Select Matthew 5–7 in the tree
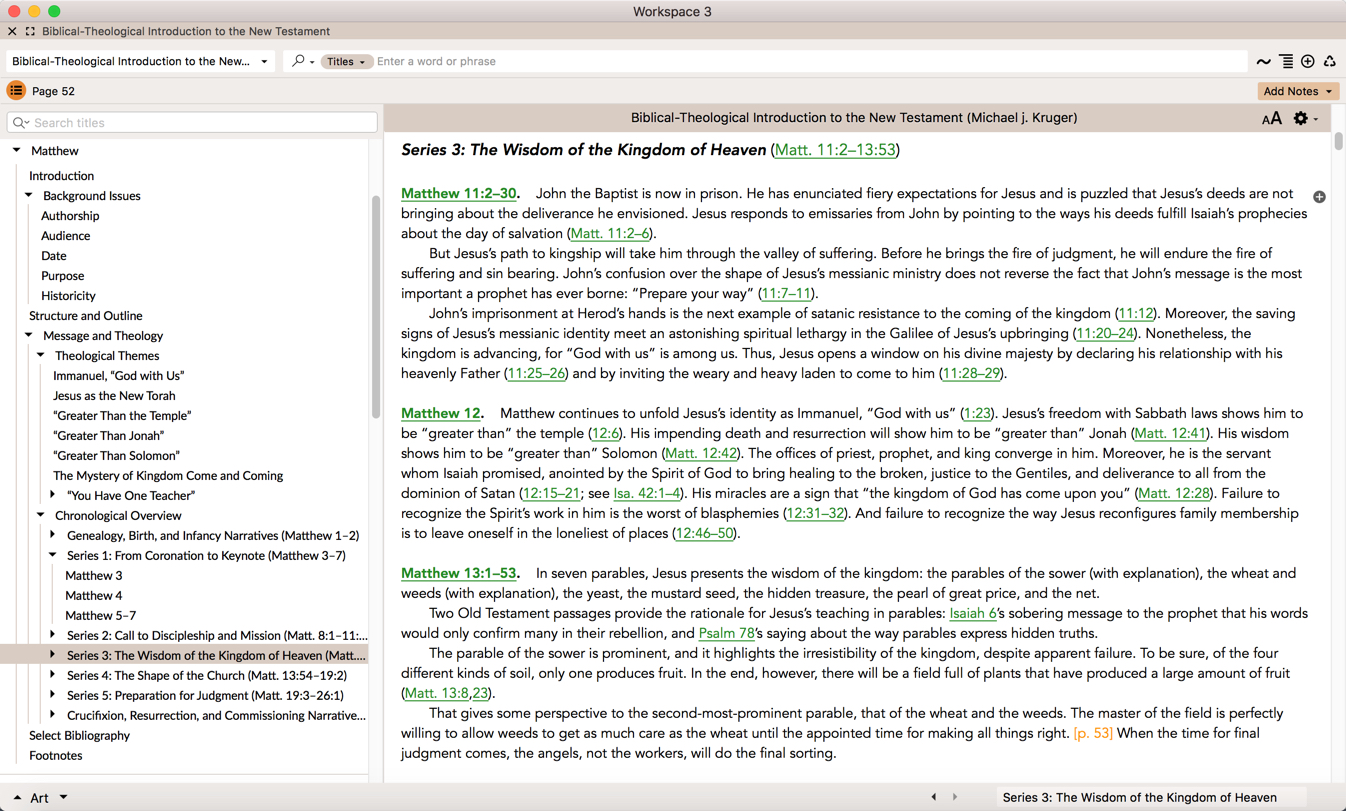The image size is (1346, 811). coord(100,616)
